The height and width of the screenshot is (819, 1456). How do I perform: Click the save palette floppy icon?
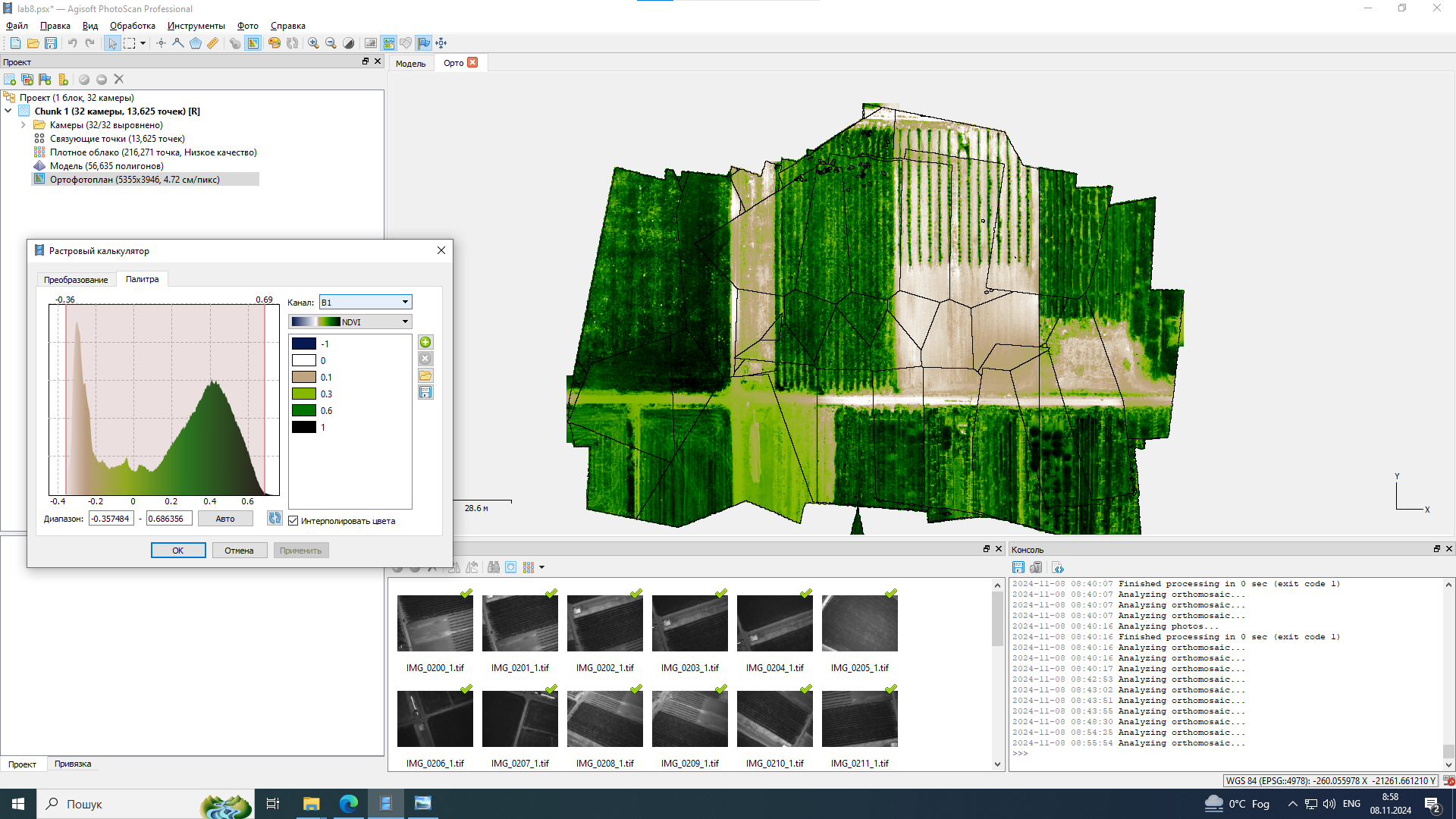coord(425,393)
